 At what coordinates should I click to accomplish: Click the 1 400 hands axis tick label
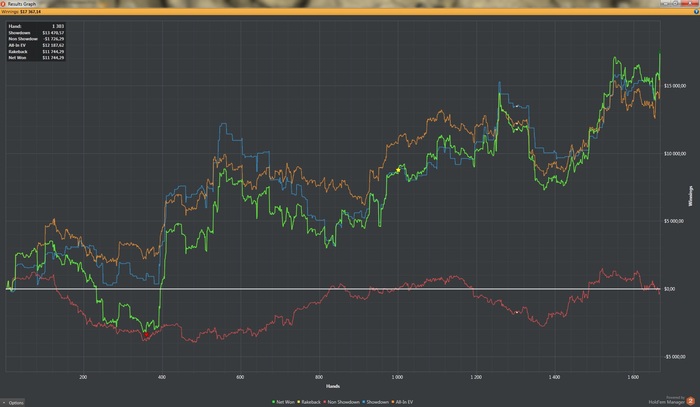point(554,378)
